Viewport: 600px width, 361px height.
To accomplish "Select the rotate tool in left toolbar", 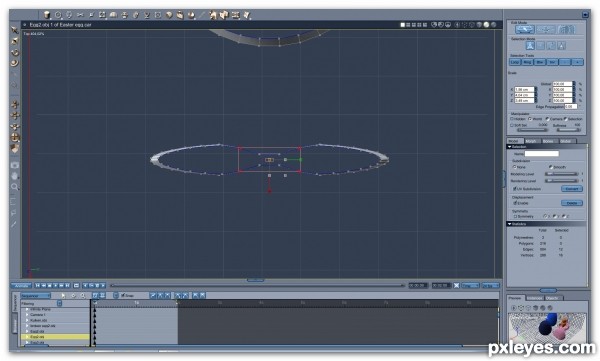I will (x=15, y=52).
